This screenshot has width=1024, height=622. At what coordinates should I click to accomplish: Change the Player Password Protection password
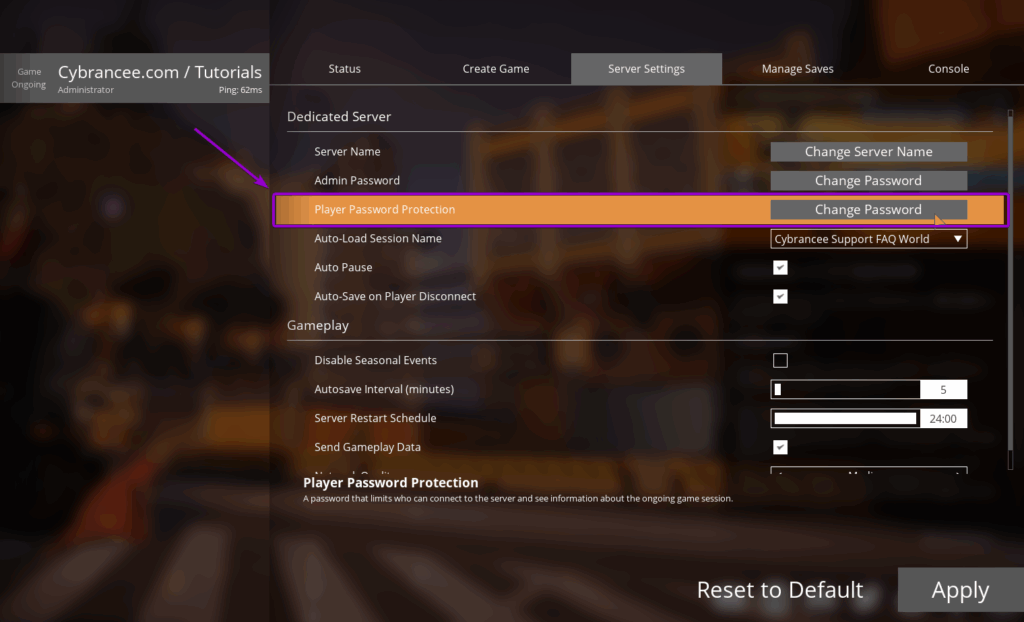click(868, 210)
